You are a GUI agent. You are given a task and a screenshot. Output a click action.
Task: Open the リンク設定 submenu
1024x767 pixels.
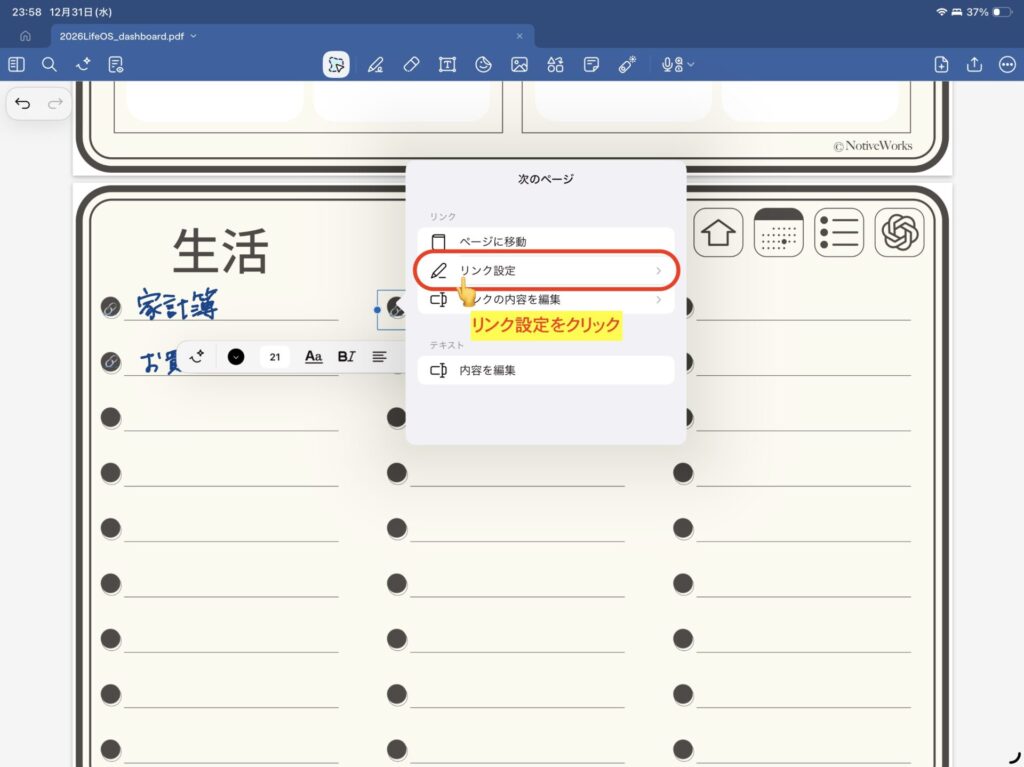546,271
